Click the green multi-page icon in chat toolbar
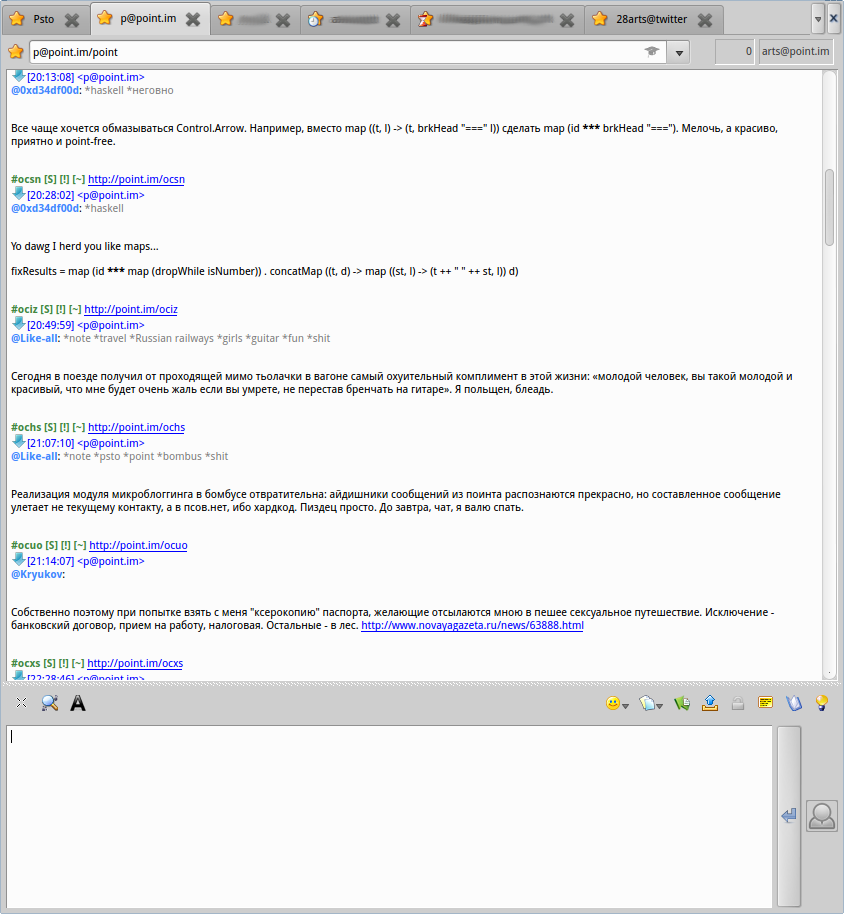 point(682,703)
